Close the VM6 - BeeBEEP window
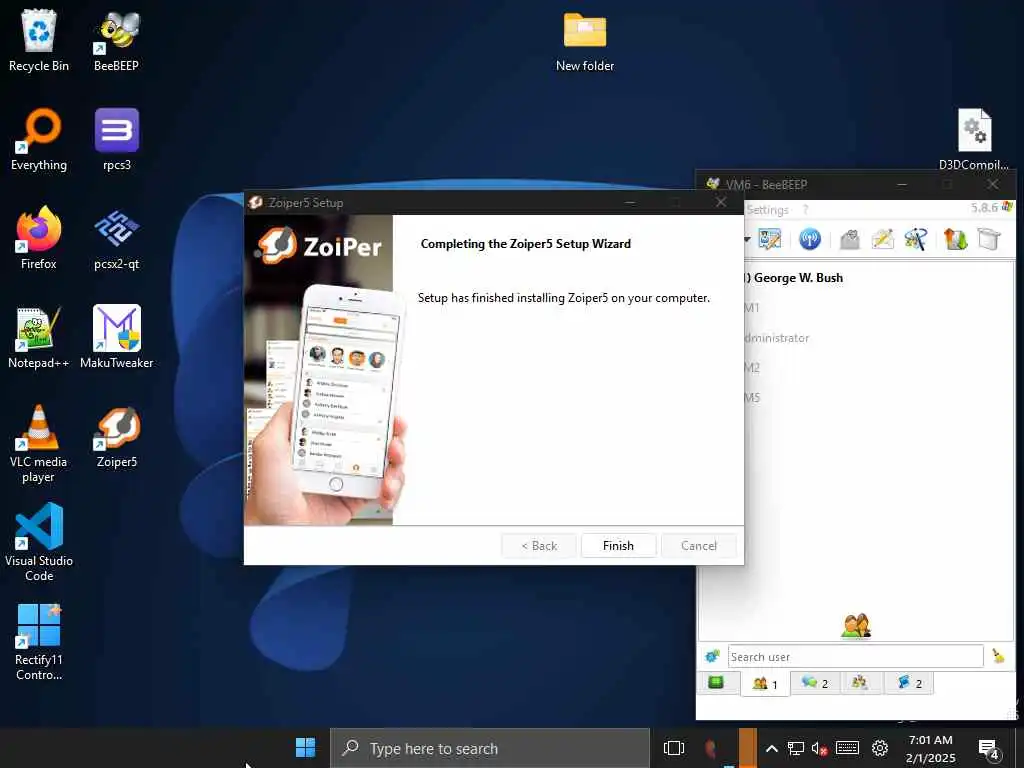Image resolution: width=1024 pixels, height=768 pixels. (993, 184)
